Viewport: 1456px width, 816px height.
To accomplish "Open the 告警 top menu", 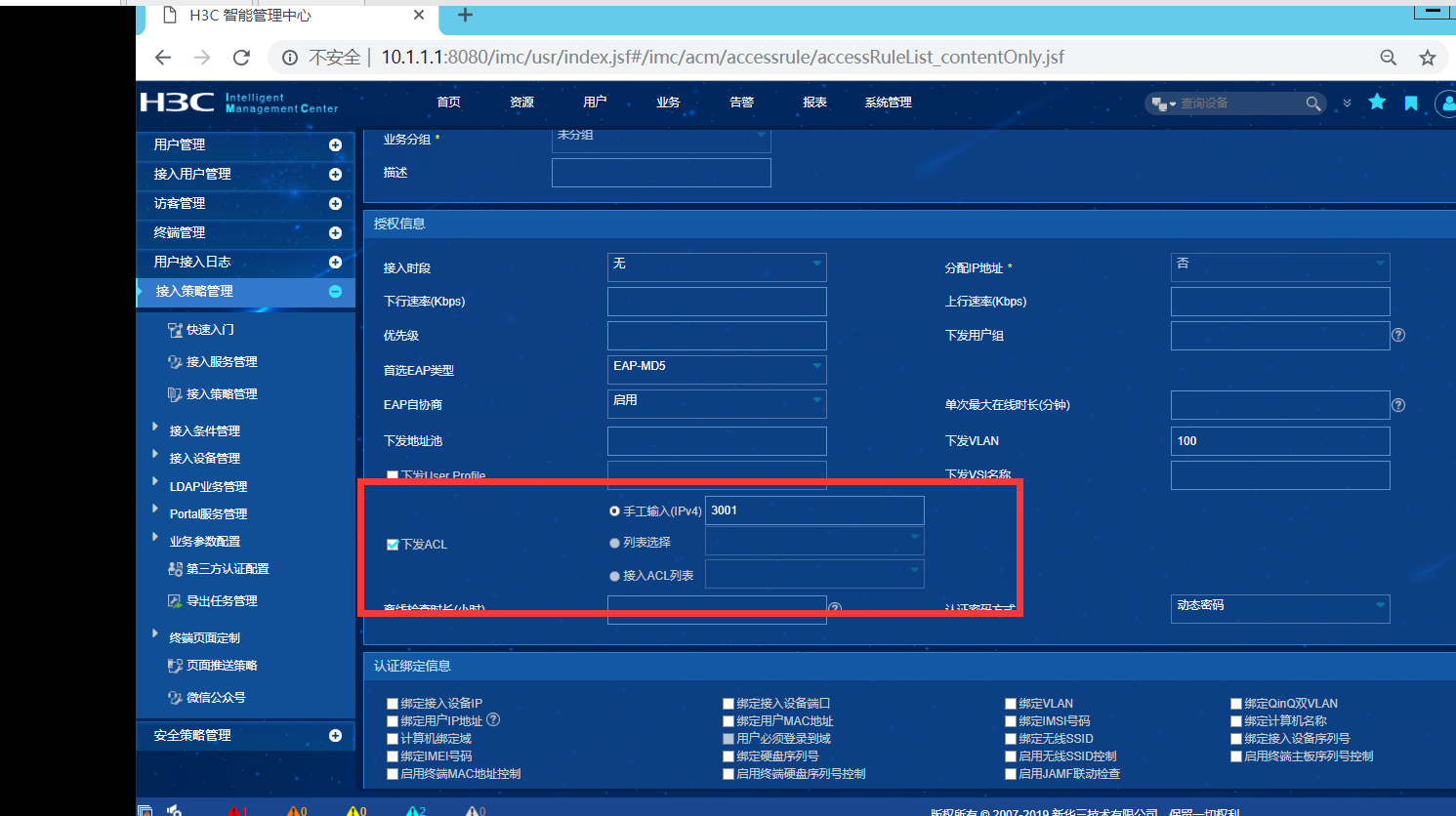I will (x=741, y=102).
